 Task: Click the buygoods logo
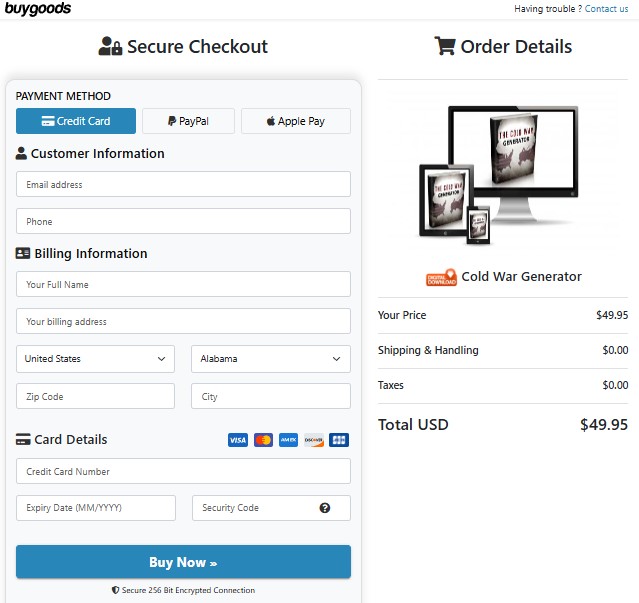(x=37, y=9)
